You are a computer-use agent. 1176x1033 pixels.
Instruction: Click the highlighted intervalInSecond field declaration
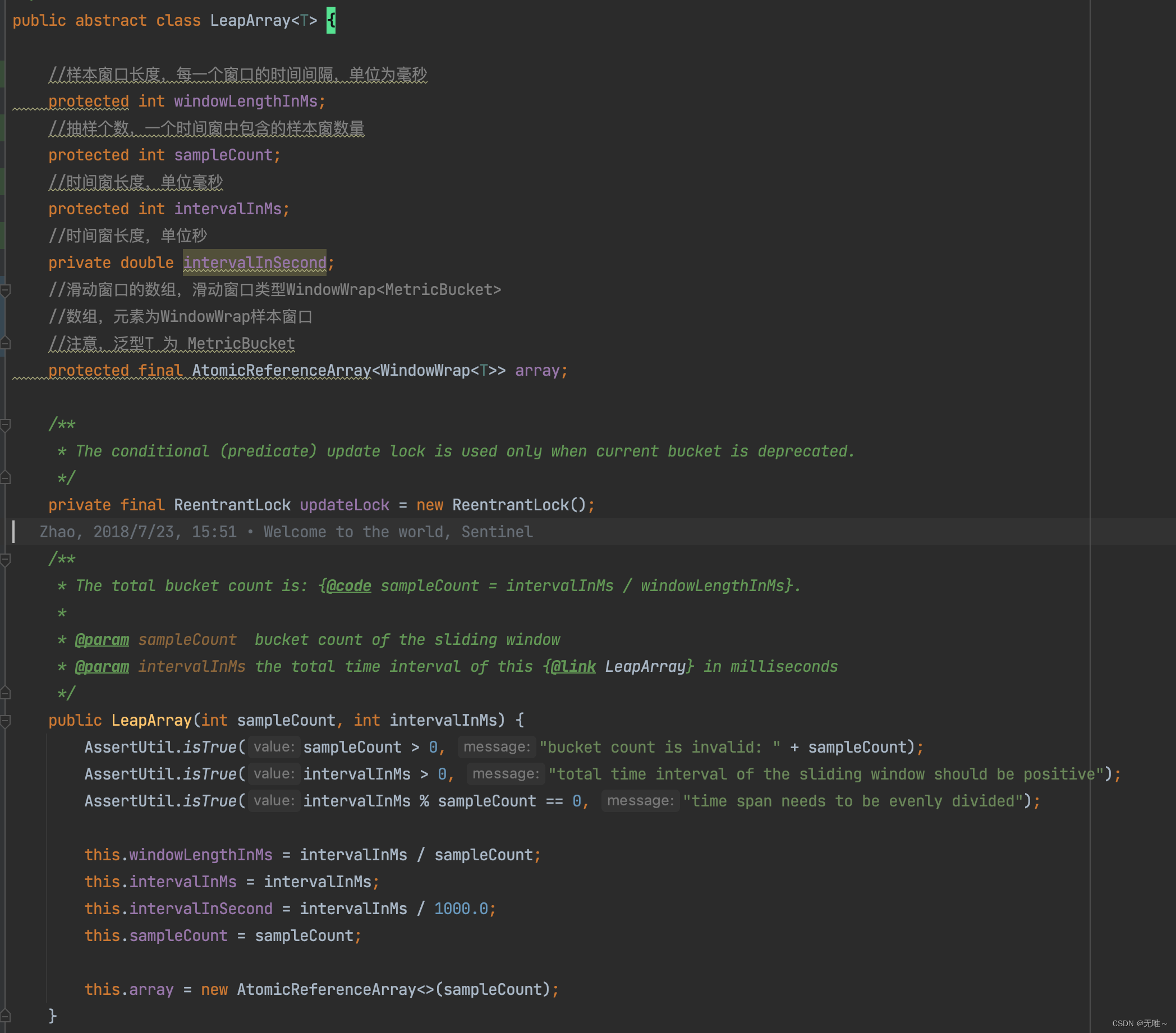click(255, 262)
